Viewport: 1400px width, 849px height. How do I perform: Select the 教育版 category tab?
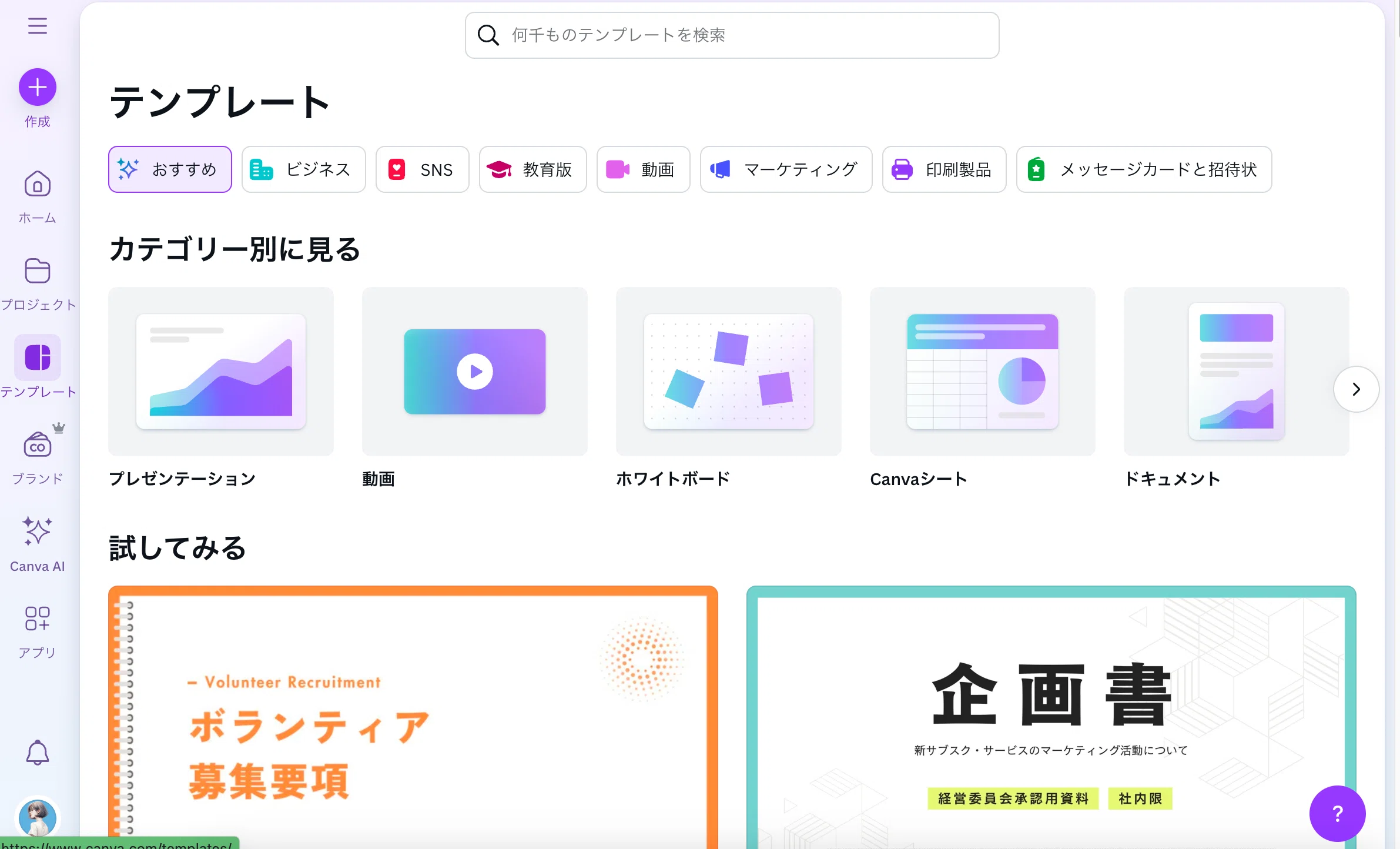point(533,169)
